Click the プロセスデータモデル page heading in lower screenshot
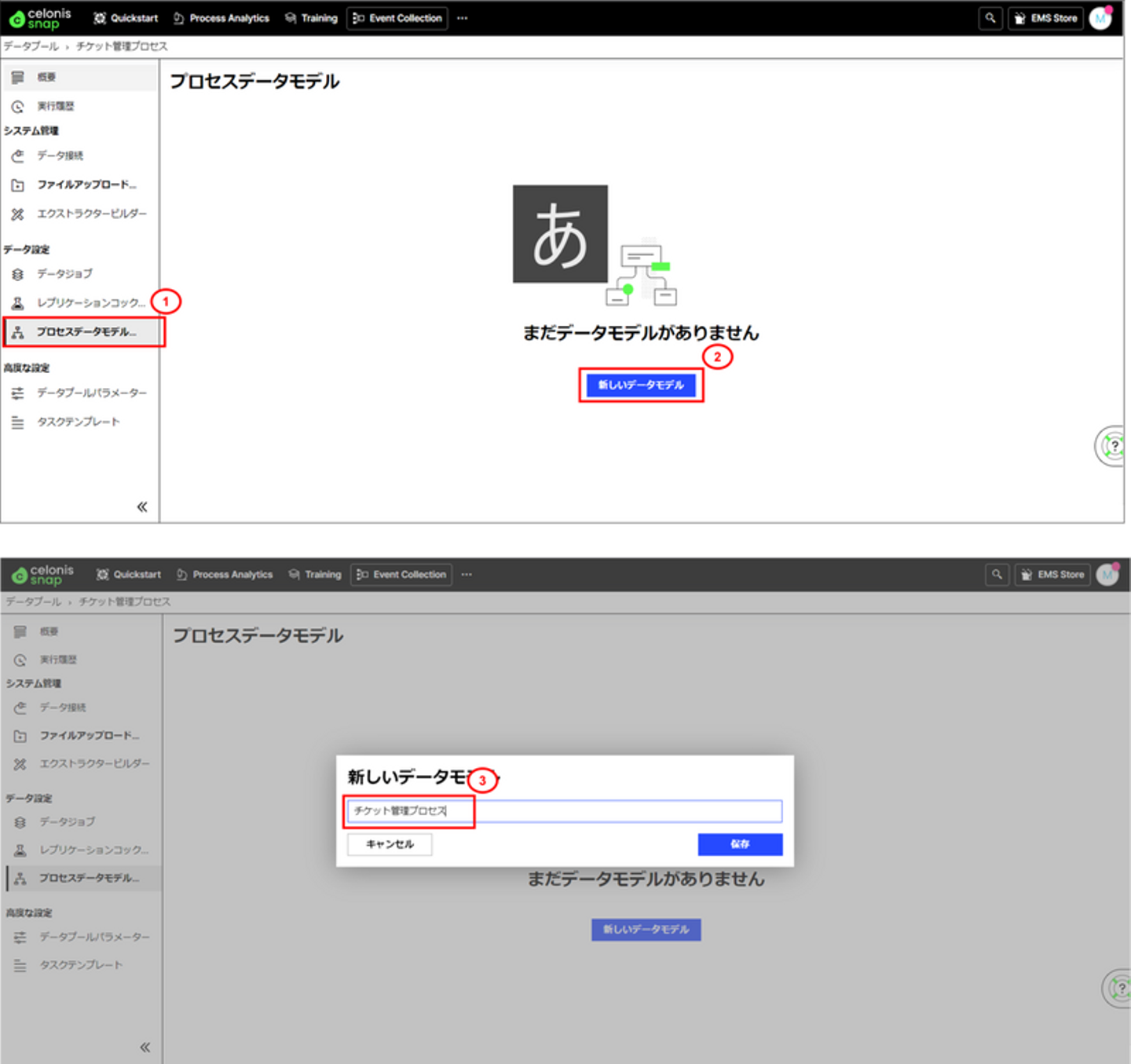Screen dimensions: 1131x1064 [258, 636]
